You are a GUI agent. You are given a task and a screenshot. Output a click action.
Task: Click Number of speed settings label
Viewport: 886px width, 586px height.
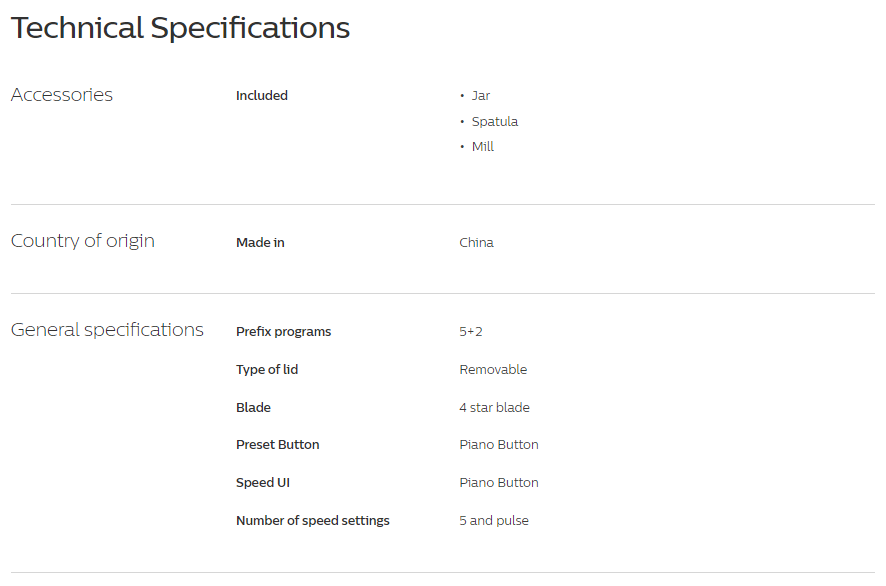pyautogui.click(x=312, y=520)
